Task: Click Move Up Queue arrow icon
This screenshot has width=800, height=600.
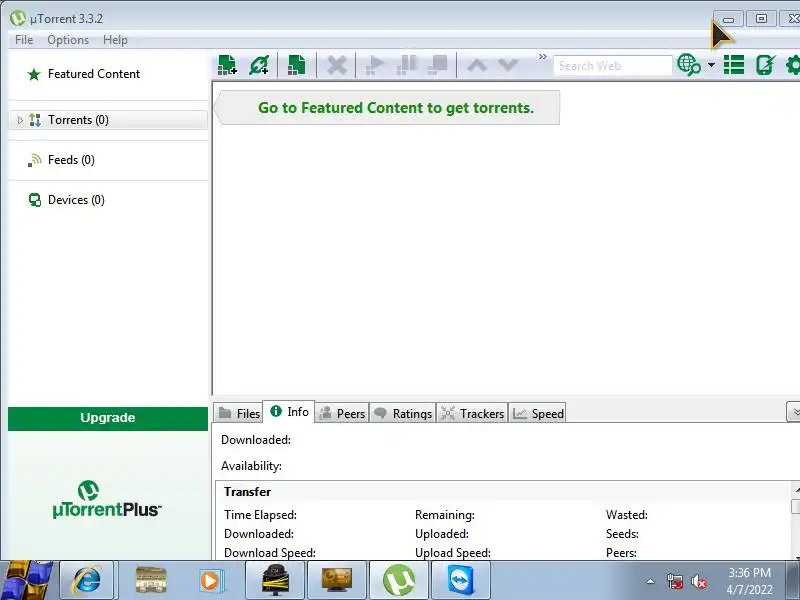Action: pyautogui.click(x=477, y=65)
